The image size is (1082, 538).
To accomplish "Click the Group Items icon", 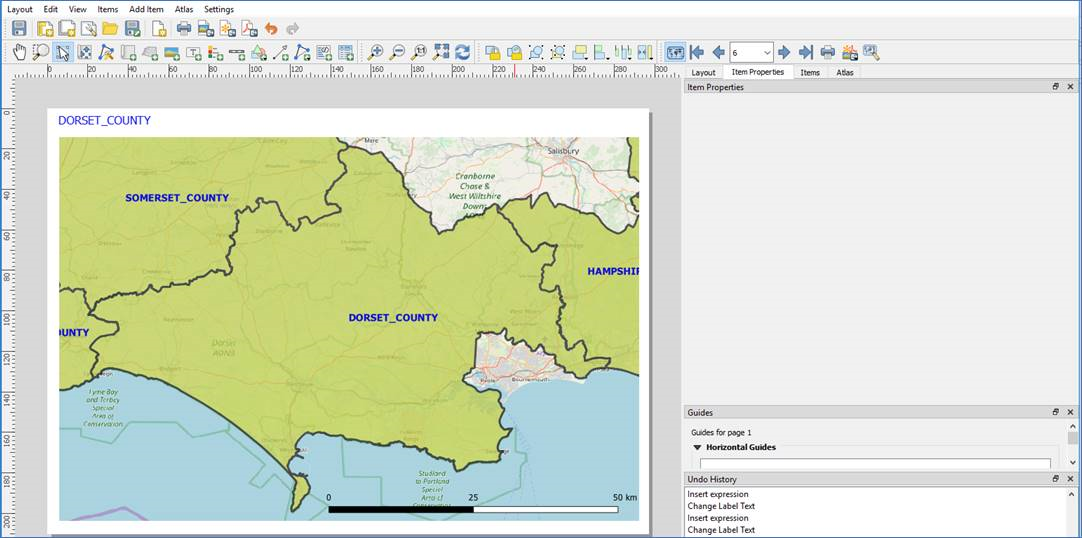I will (536, 52).
